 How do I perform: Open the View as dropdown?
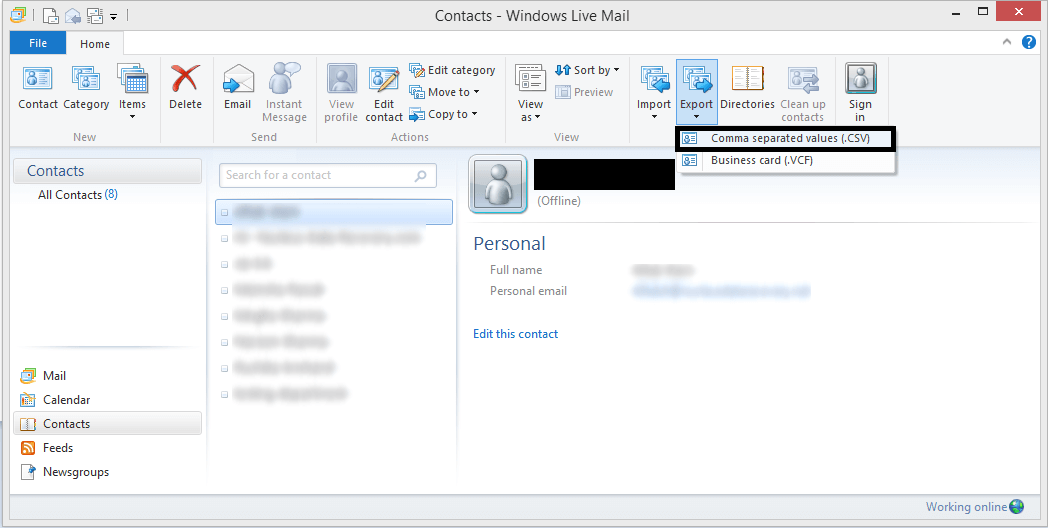(530, 93)
